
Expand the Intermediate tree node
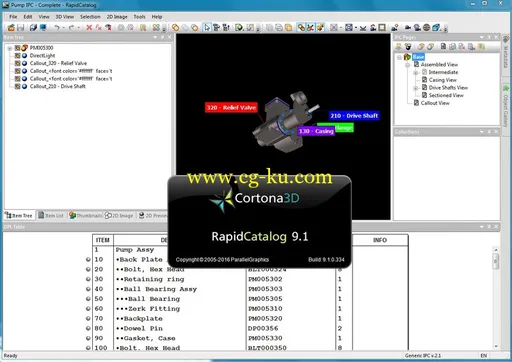click(x=416, y=72)
